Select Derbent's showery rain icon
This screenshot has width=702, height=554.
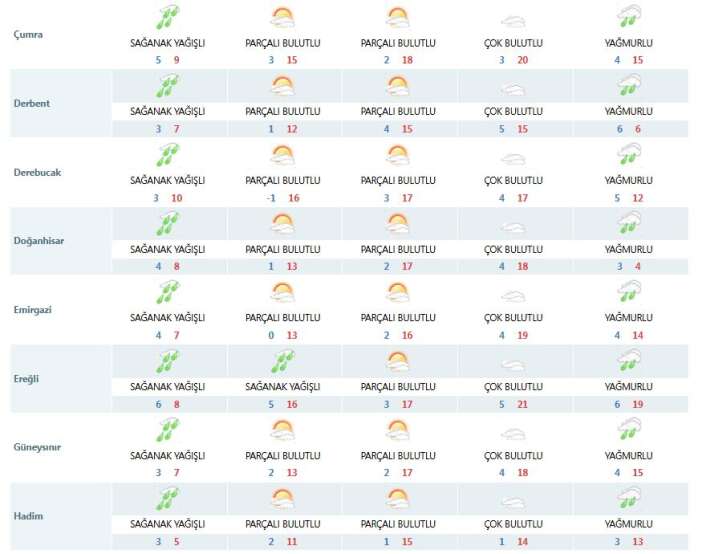point(168,86)
